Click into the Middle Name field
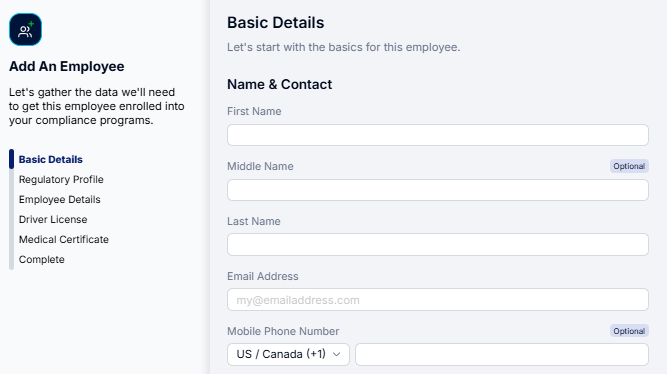The width and height of the screenshot is (667, 374). (x=438, y=190)
